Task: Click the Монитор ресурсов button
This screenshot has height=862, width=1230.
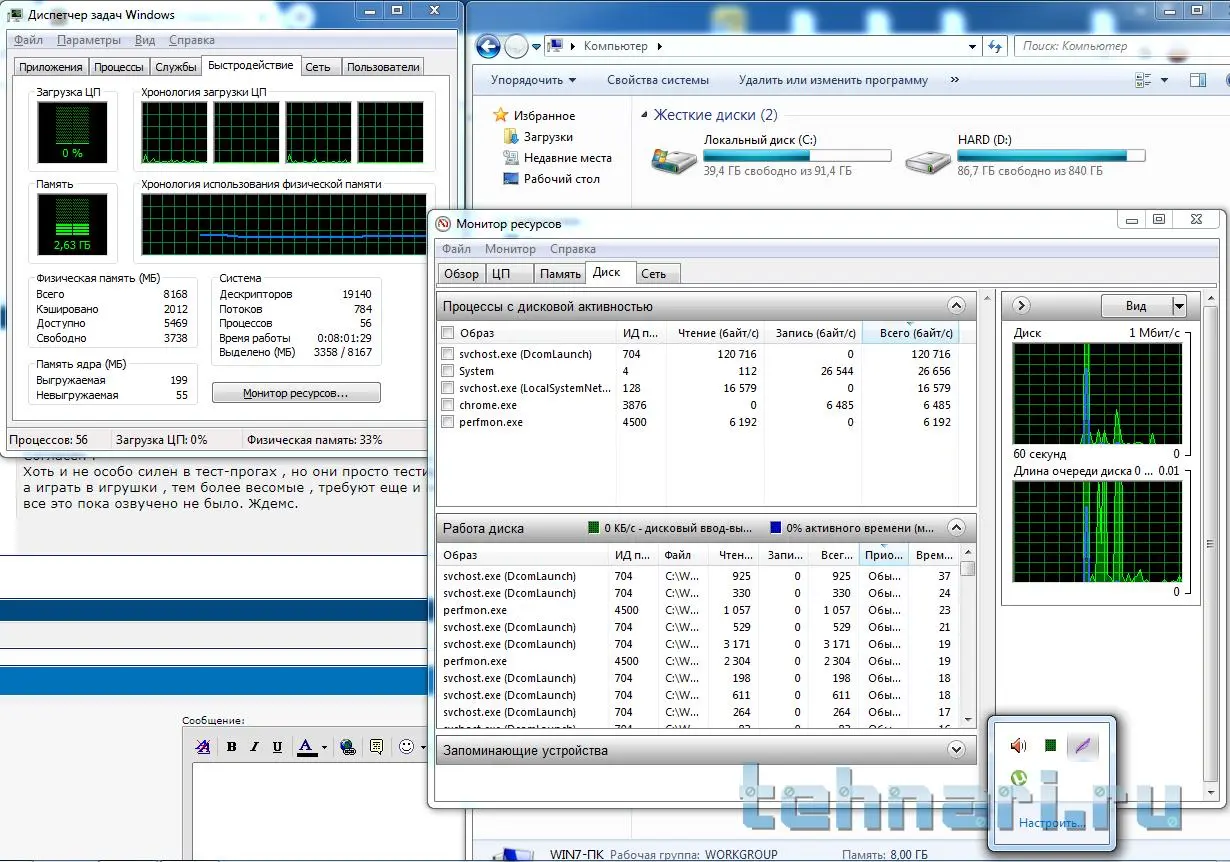Action: (x=296, y=394)
